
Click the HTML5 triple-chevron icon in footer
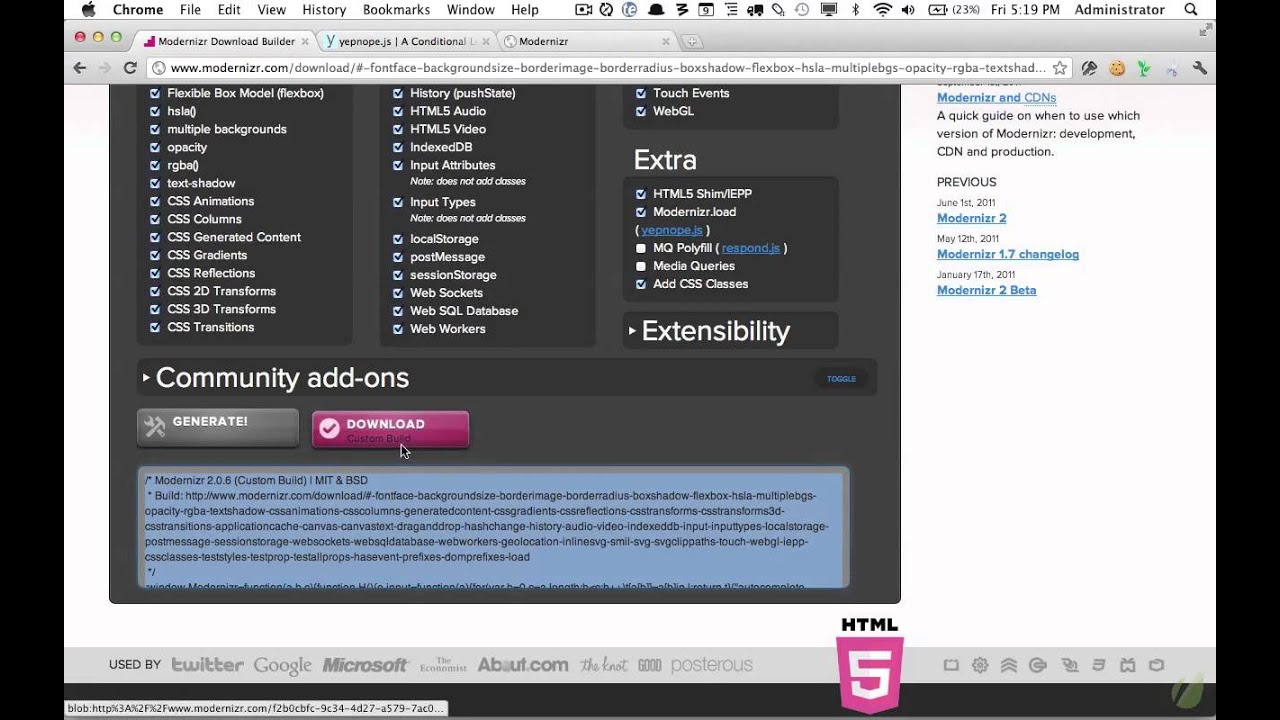[1009, 665]
